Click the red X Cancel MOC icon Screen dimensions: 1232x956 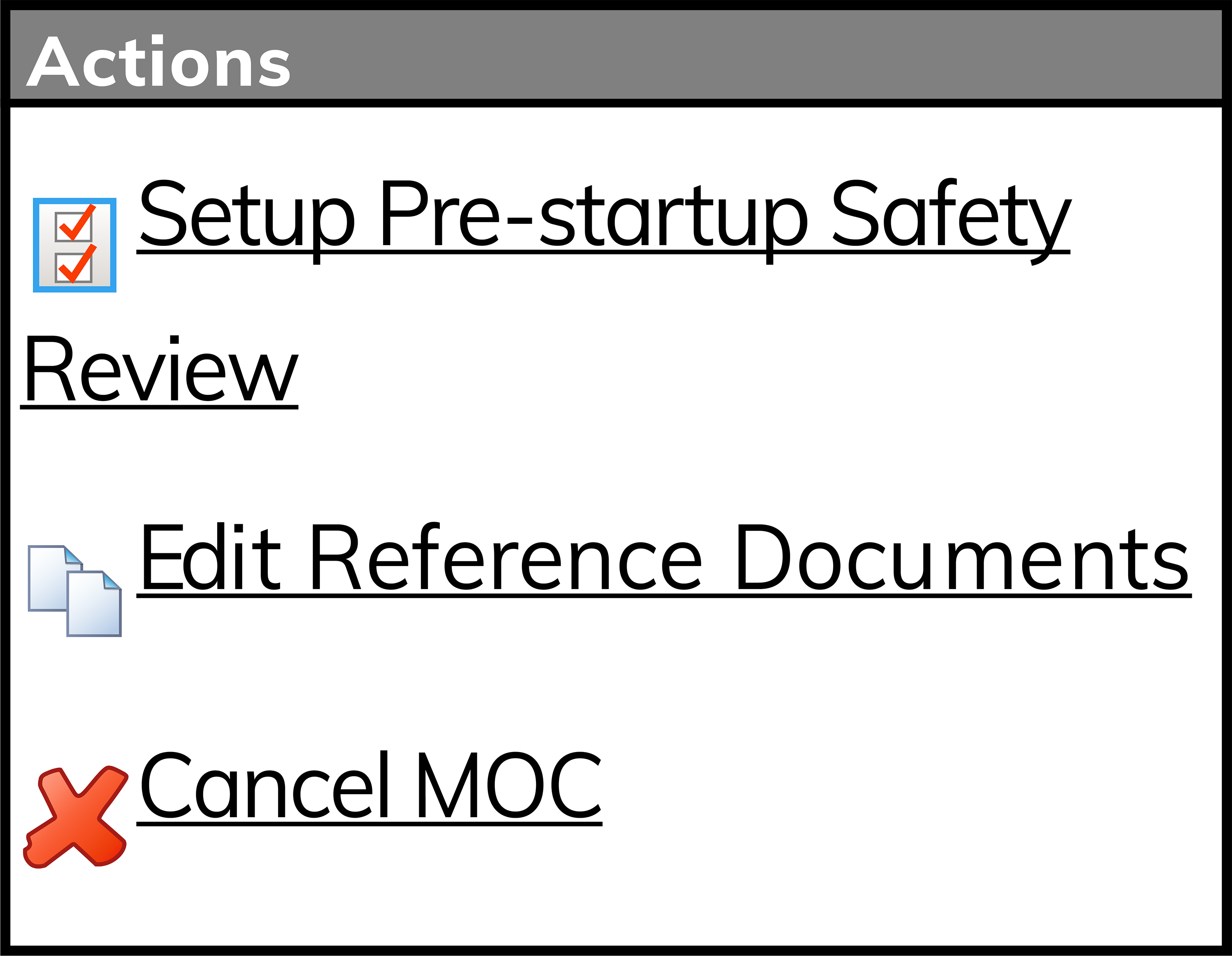pos(75,817)
